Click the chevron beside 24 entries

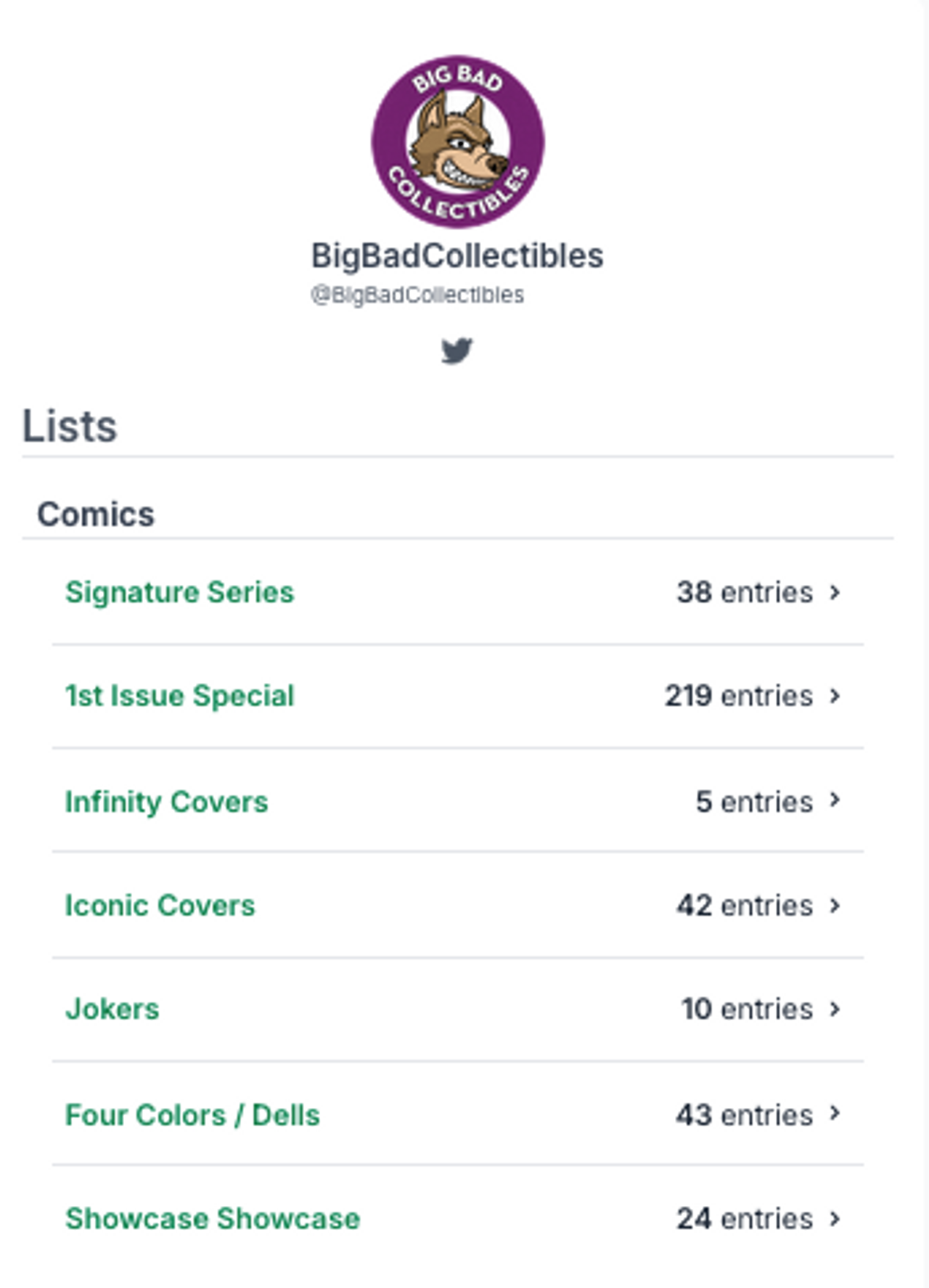pos(835,1219)
